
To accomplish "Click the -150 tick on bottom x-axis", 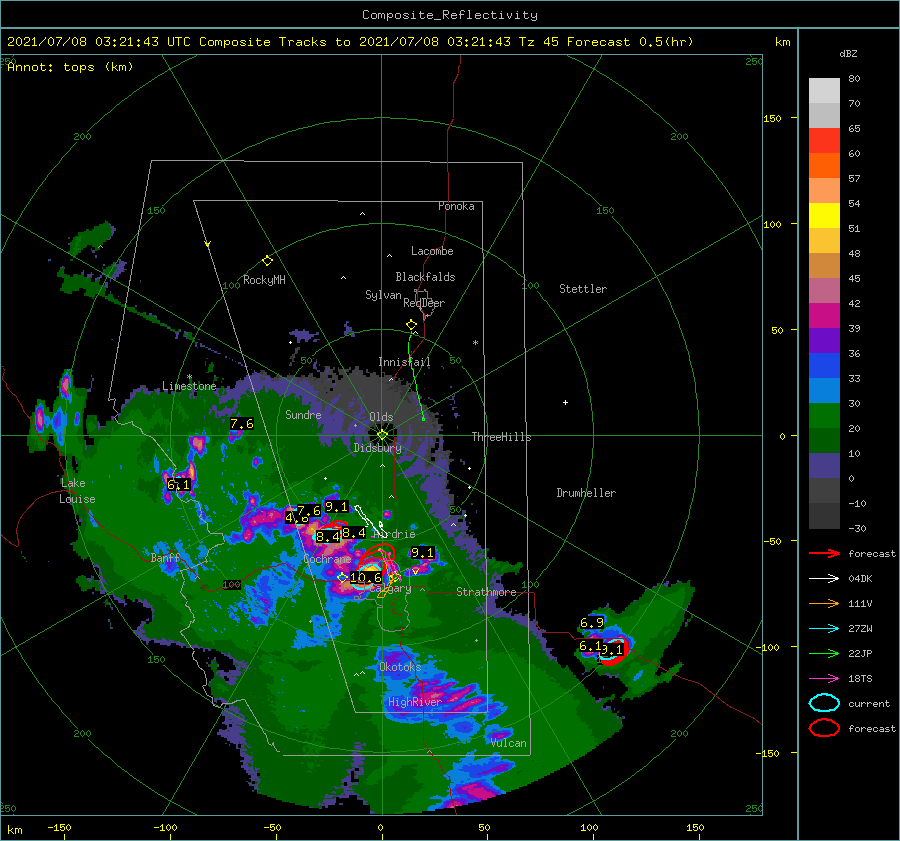I will click(59, 827).
